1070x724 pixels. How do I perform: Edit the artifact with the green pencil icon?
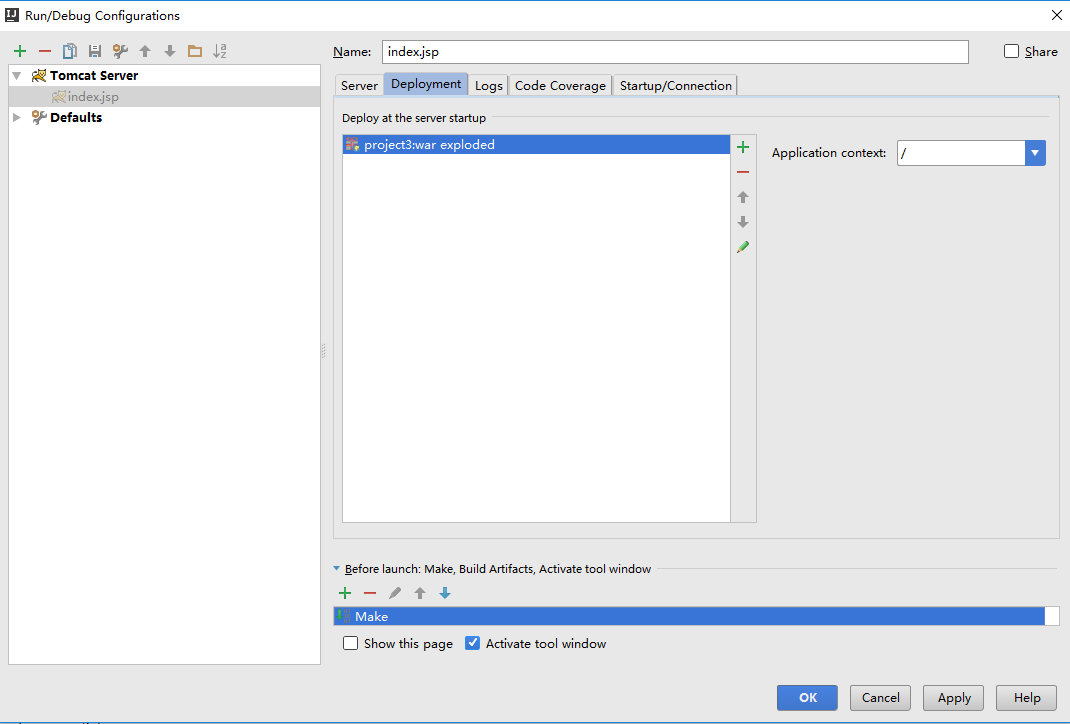tap(743, 247)
